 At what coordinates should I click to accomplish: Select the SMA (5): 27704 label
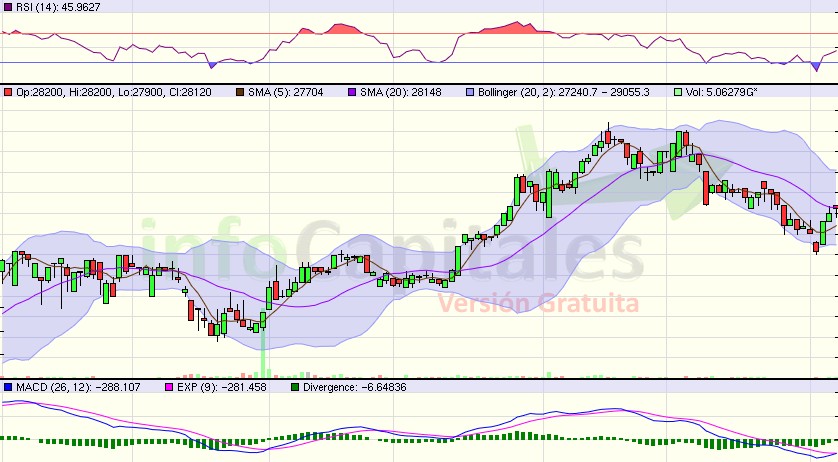pyautogui.click(x=285, y=92)
